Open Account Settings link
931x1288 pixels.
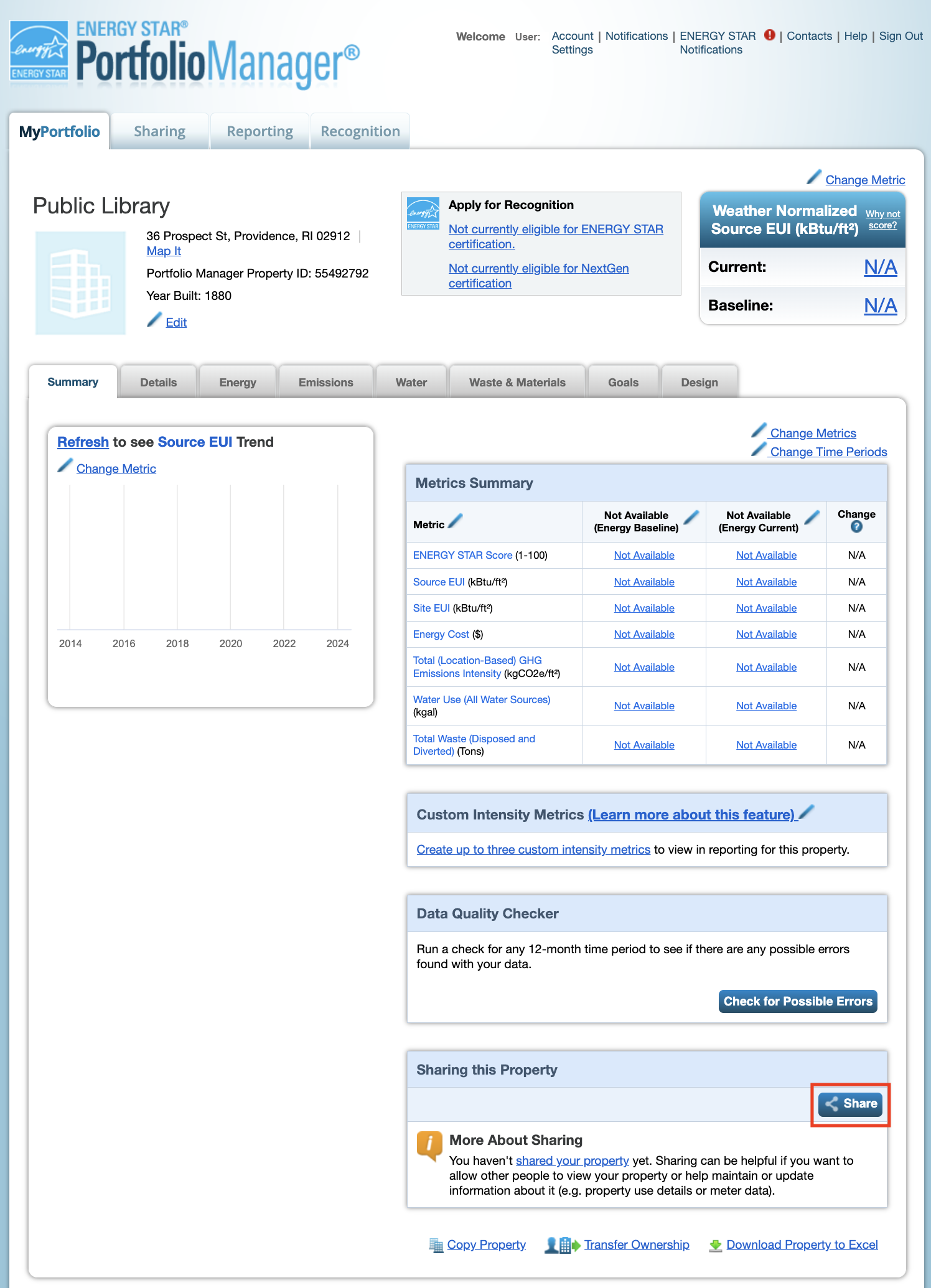pyautogui.click(x=573, y=43)
